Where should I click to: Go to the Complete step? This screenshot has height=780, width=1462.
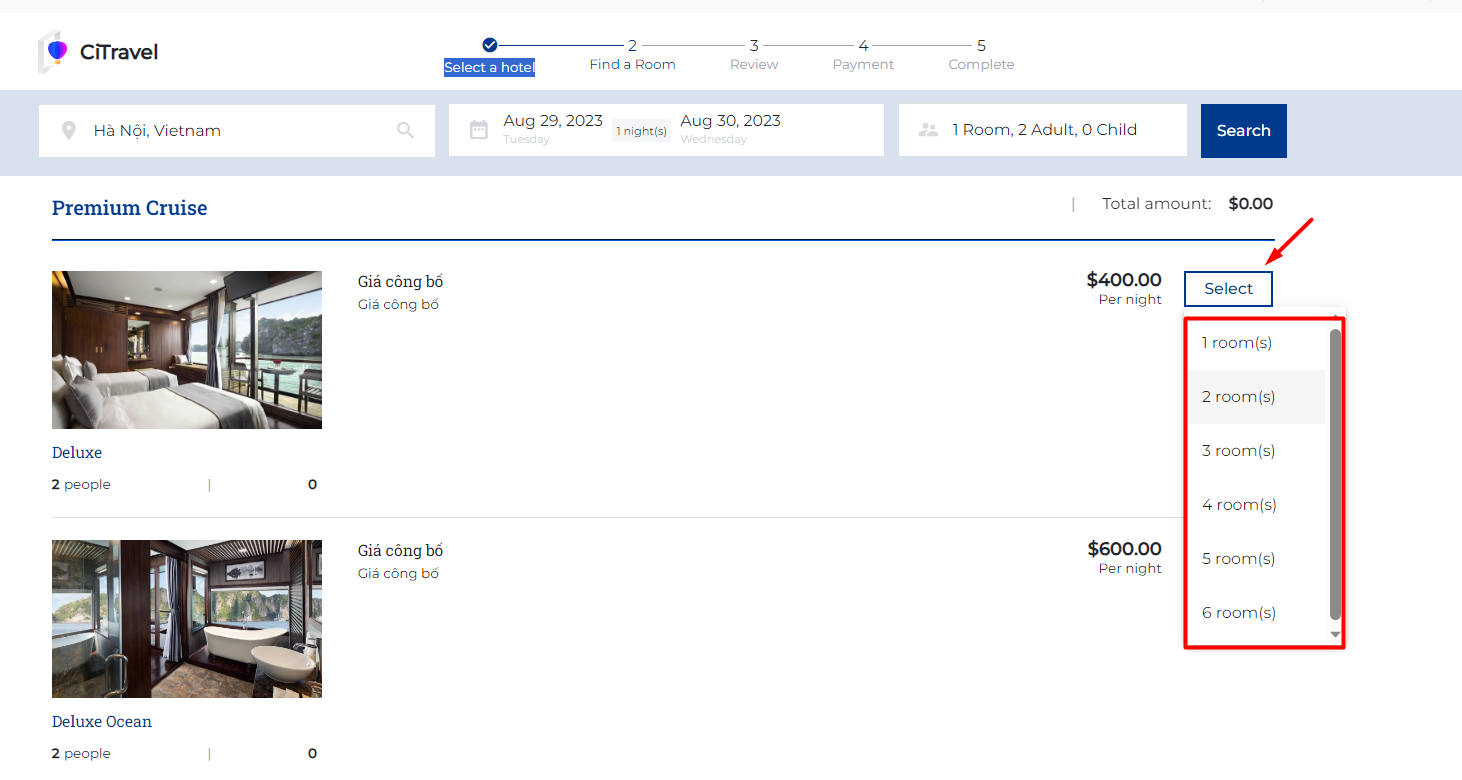click(981, 64)
